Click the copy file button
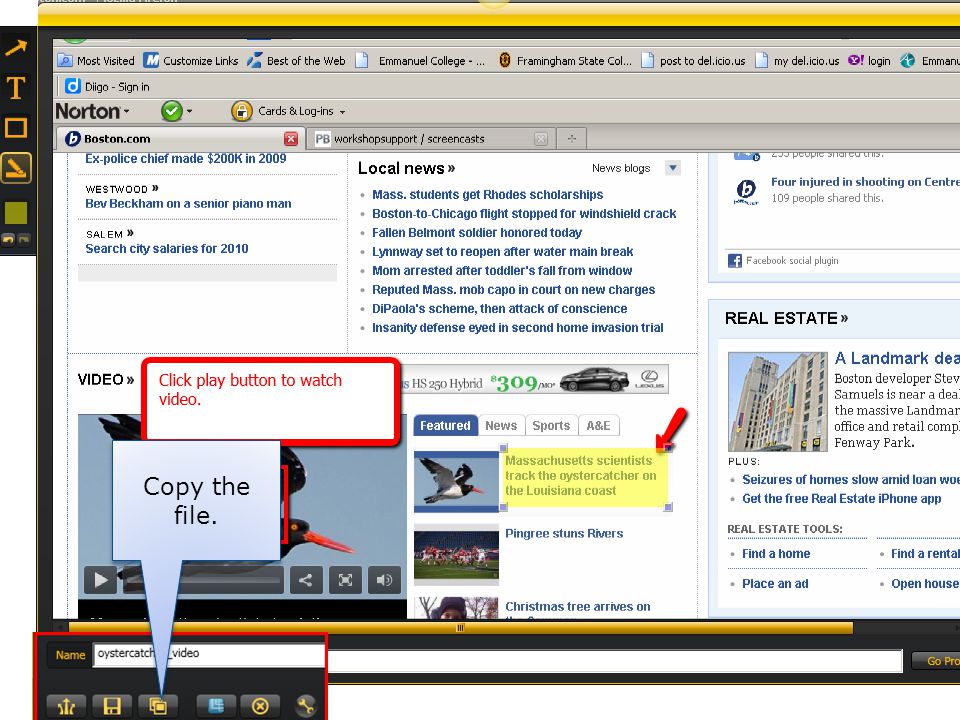The width and height of the screenshot is (960, 720). 158,707
